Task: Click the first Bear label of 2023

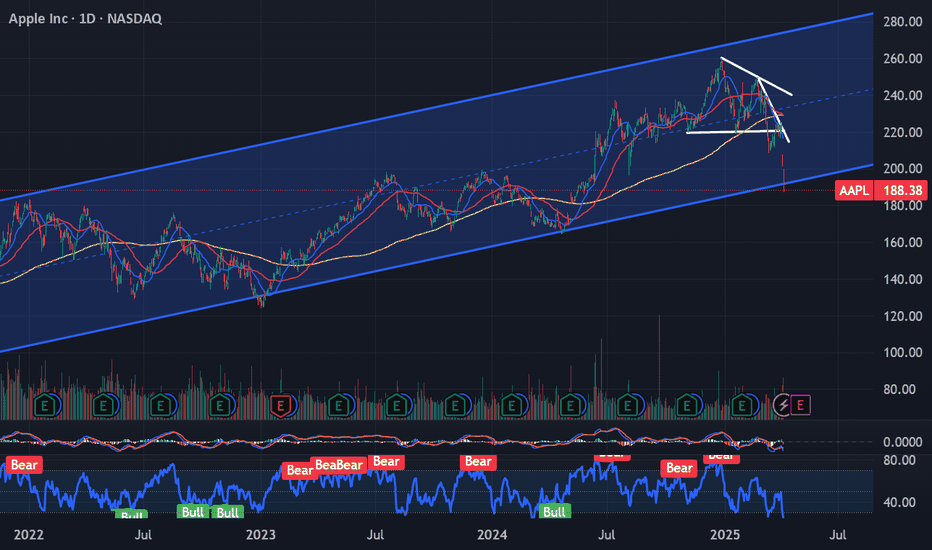Action: point(299,470)
